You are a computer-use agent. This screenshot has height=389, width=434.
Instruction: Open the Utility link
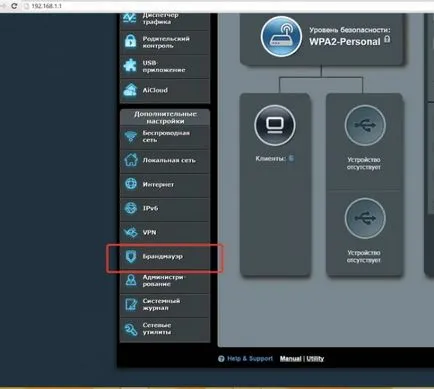[315, 359]
